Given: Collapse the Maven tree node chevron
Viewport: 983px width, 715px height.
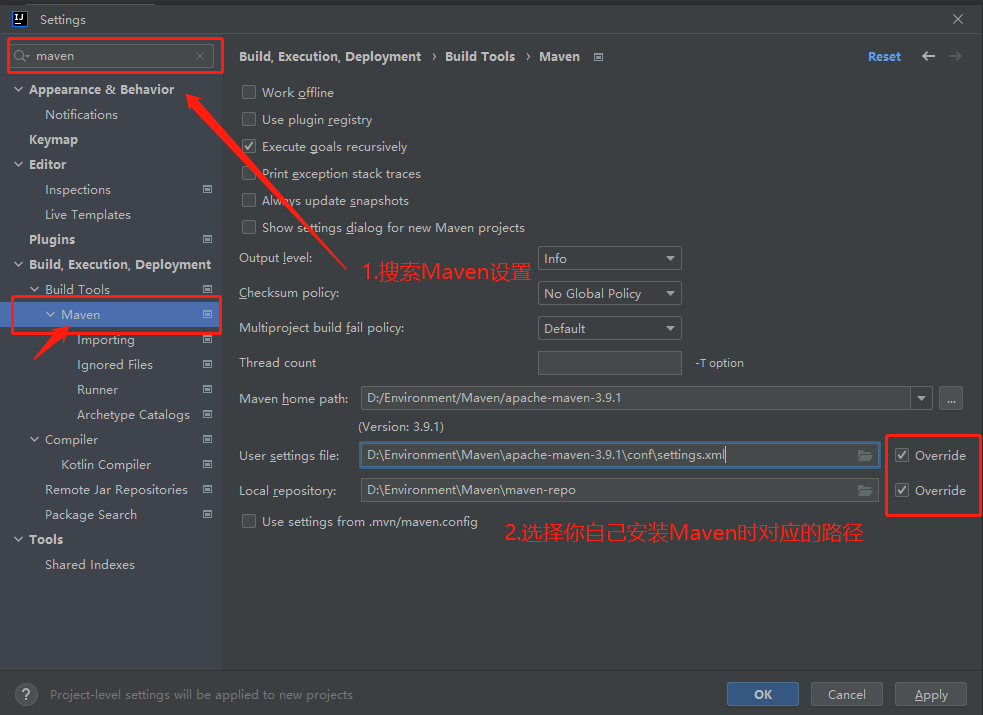Looking at the screenshot, I should (51, 314).
